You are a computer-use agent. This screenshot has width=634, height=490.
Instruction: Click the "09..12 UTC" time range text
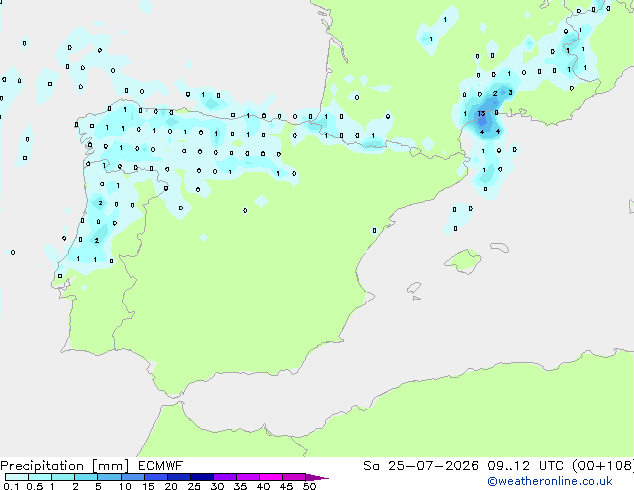coord(526,466)
